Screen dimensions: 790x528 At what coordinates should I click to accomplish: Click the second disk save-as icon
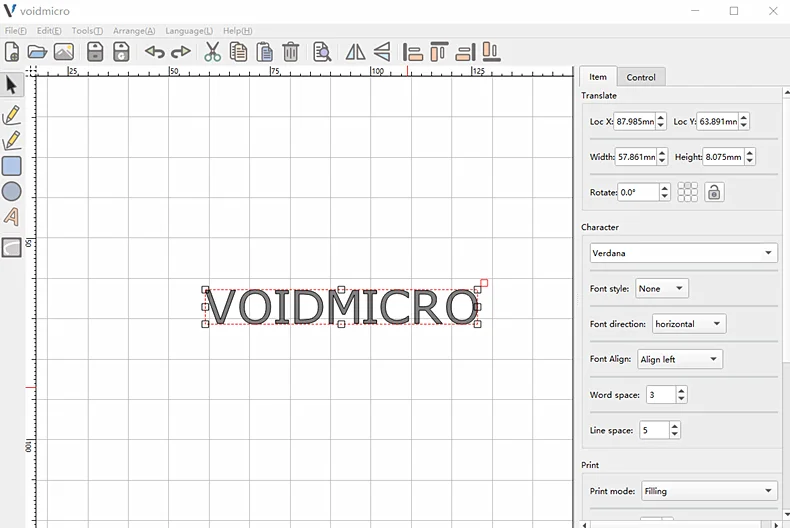pyautogui.click(x=121, y=52)
